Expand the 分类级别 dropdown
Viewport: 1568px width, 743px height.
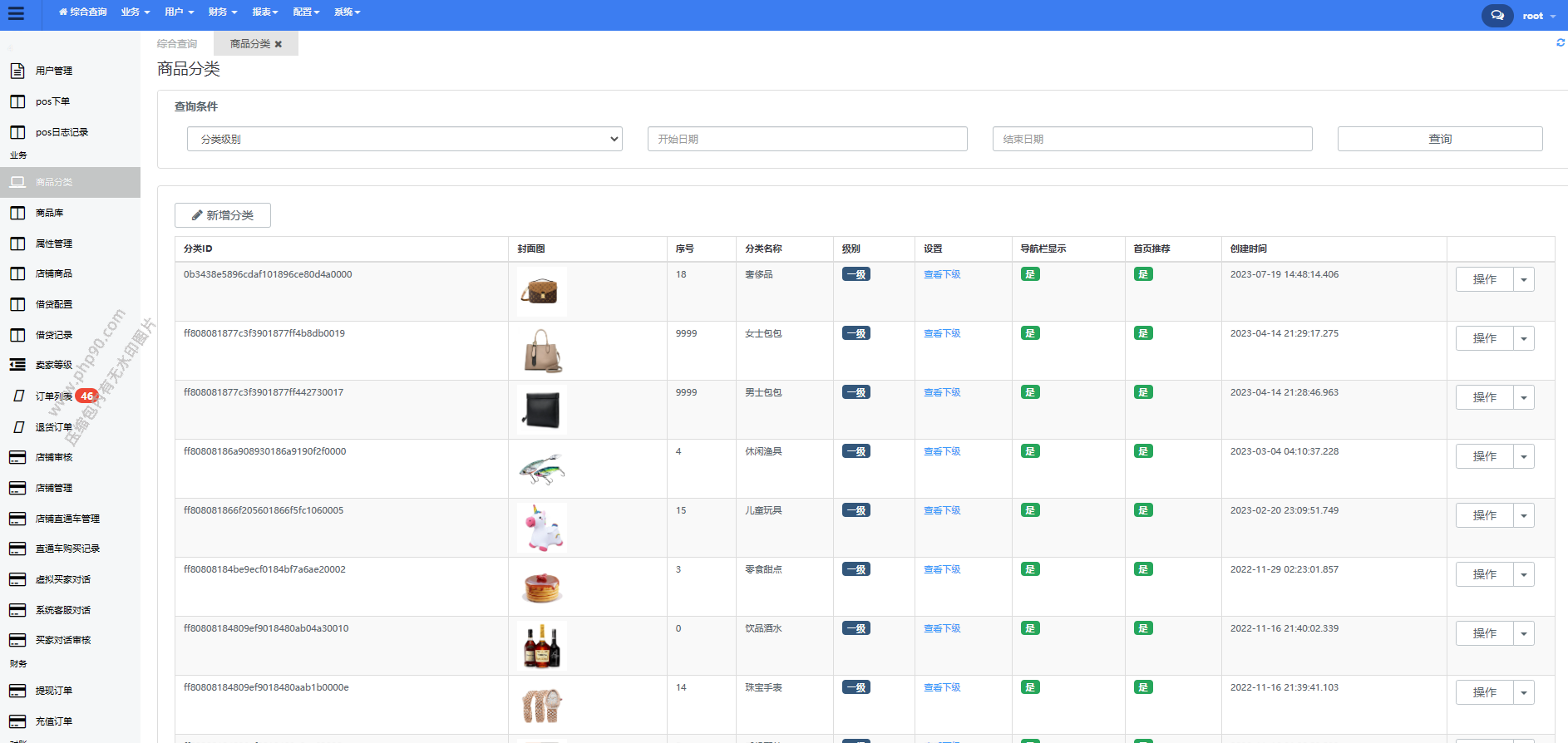(404, 139)
